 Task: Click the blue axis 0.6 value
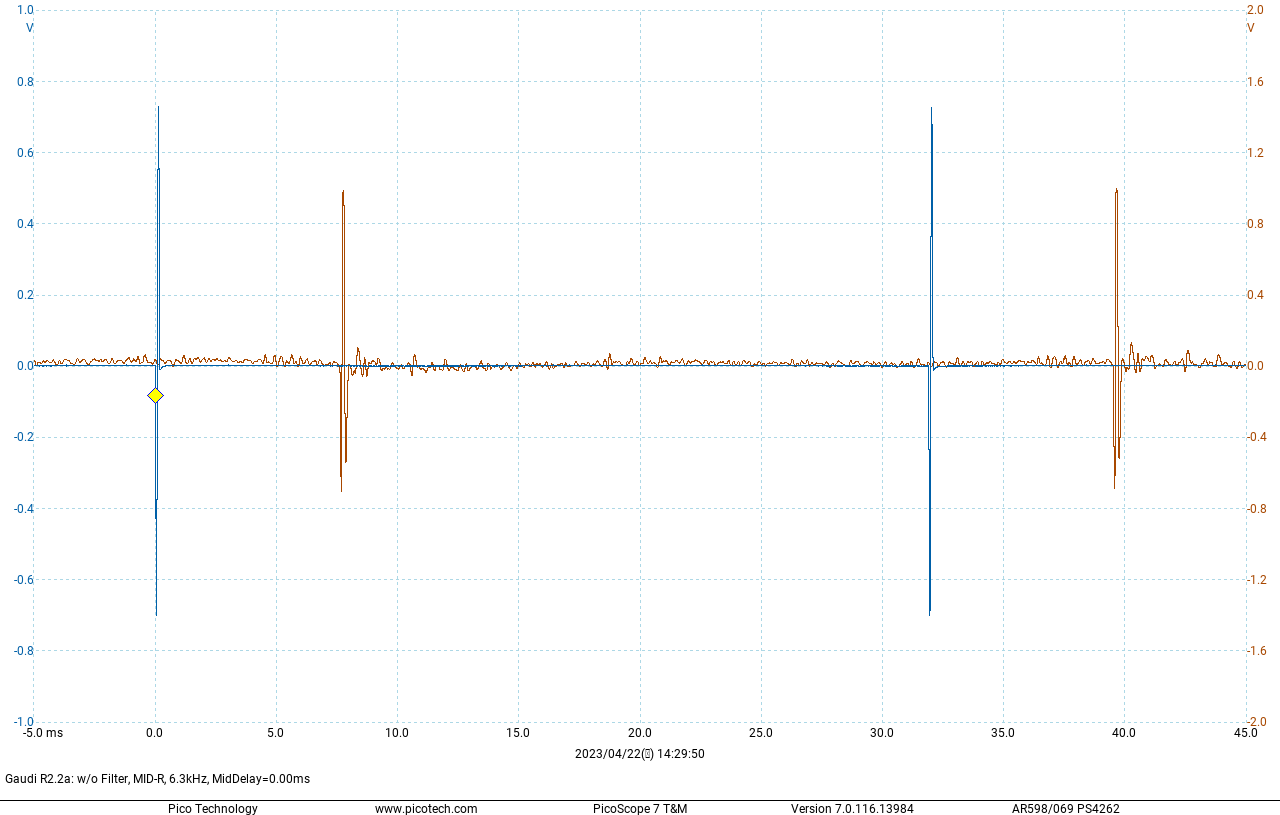coord(25,153)
